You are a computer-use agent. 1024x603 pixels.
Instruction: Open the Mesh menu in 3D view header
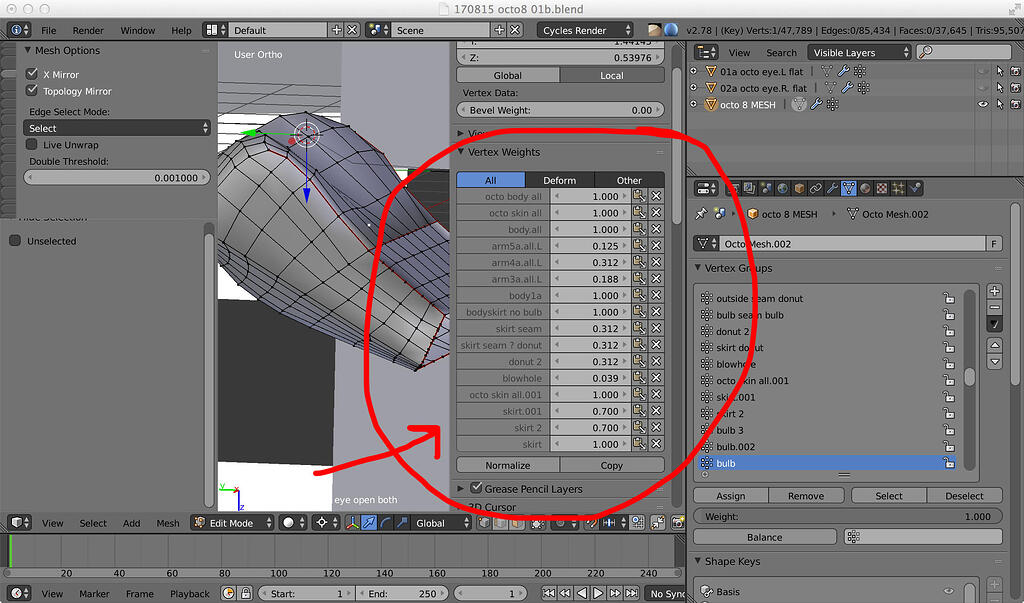(168, 523)
